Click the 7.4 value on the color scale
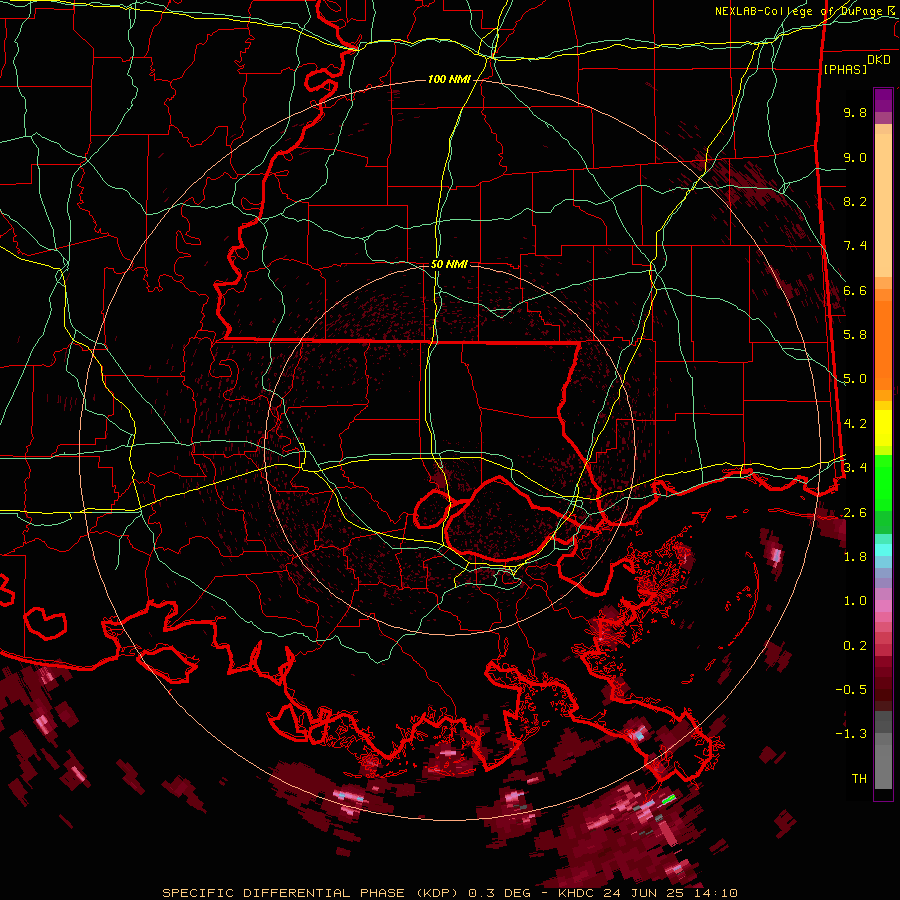The width and height of the screenshot is (900, 900). click(x=855, y=246)
